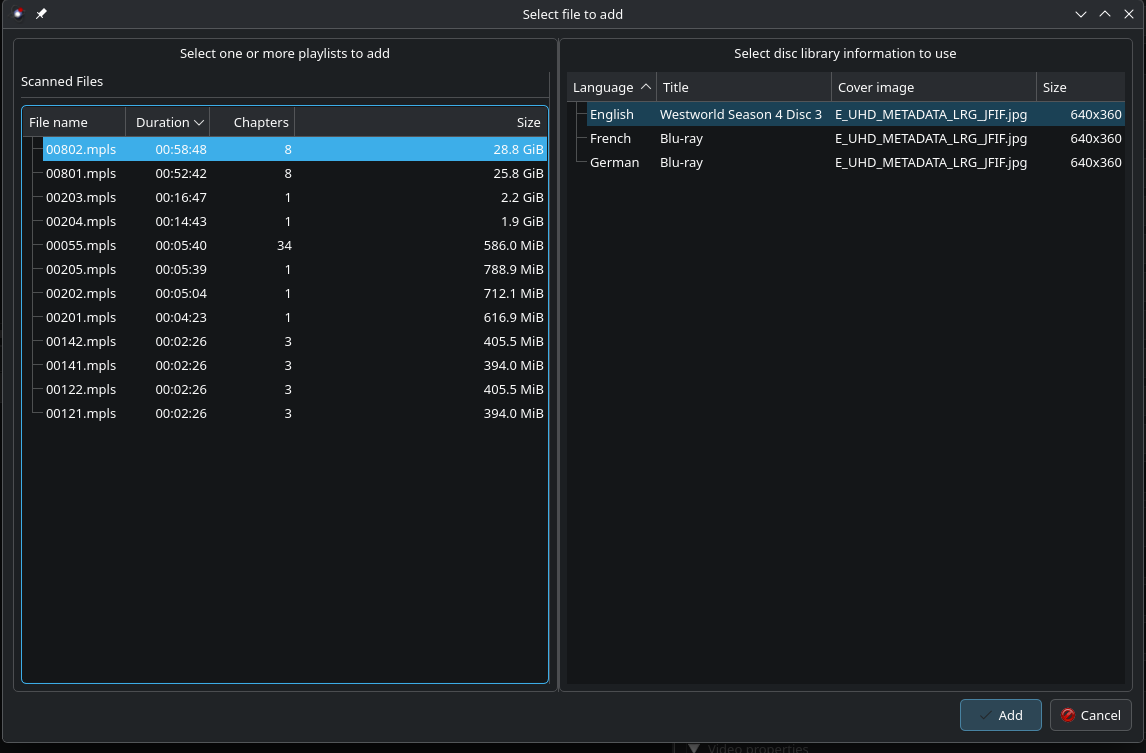The width and height of the screenshot is (1146, 753).
Task: Pick the 00121.mpls playlist
Action: [81, 414]
